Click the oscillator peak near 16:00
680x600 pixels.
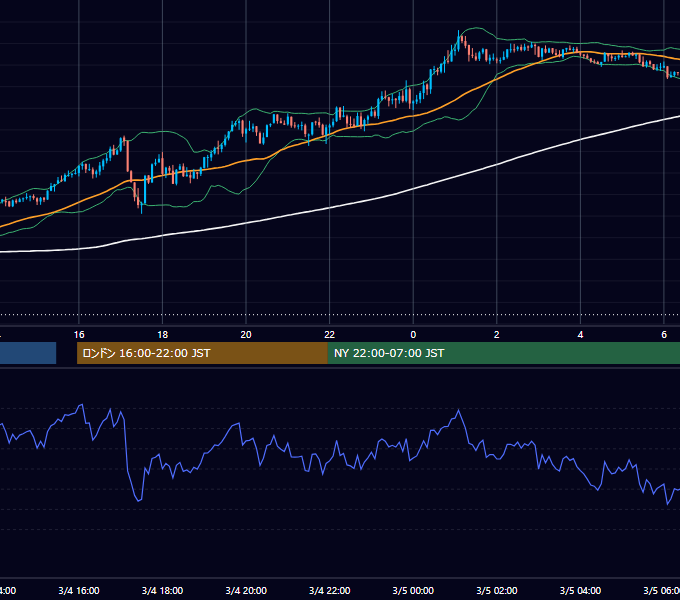point(81,405)
